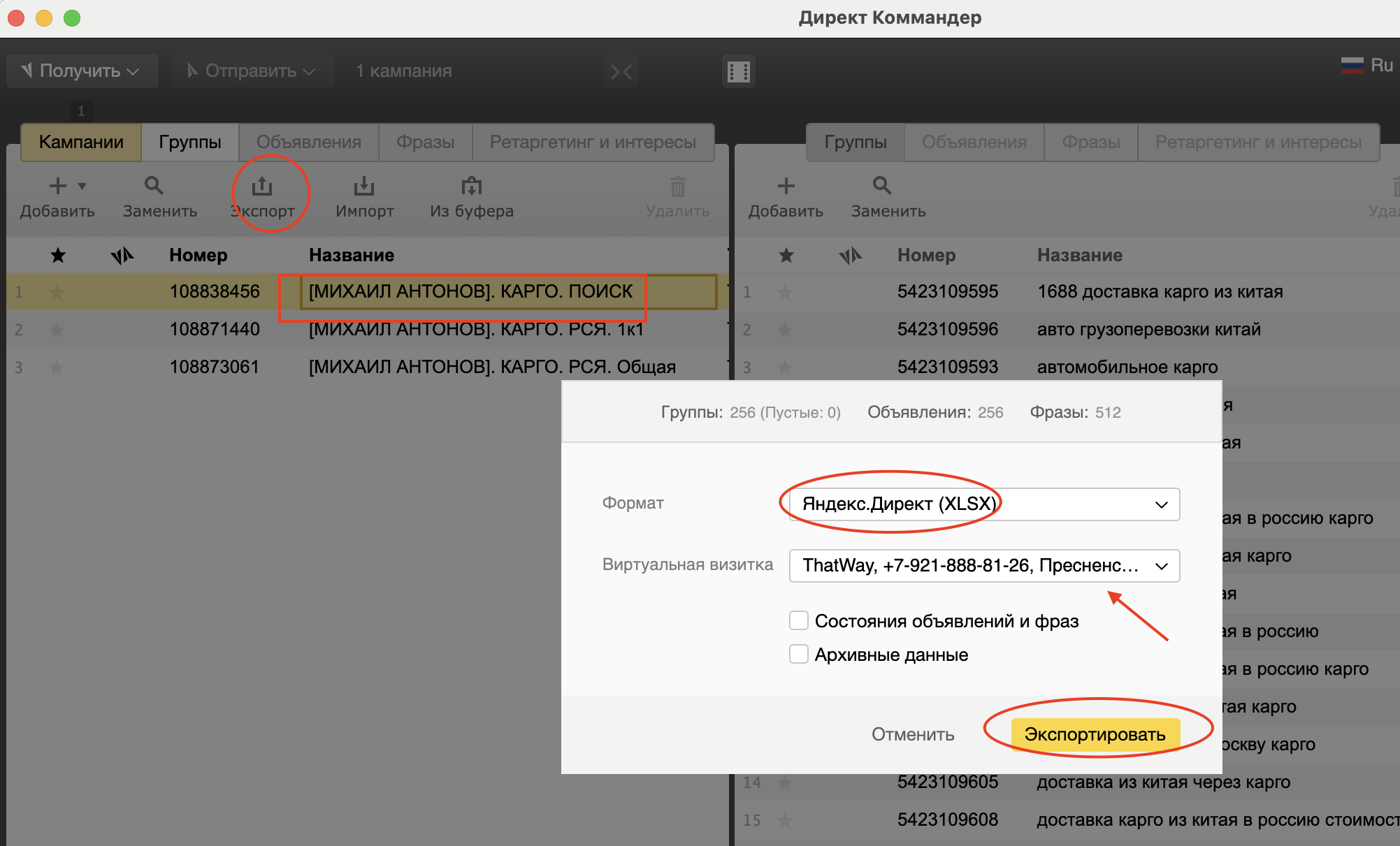Click Добавить plus icon in campaigns panel
Viewport: 1400px width, 846px height.
coord(58,186)
